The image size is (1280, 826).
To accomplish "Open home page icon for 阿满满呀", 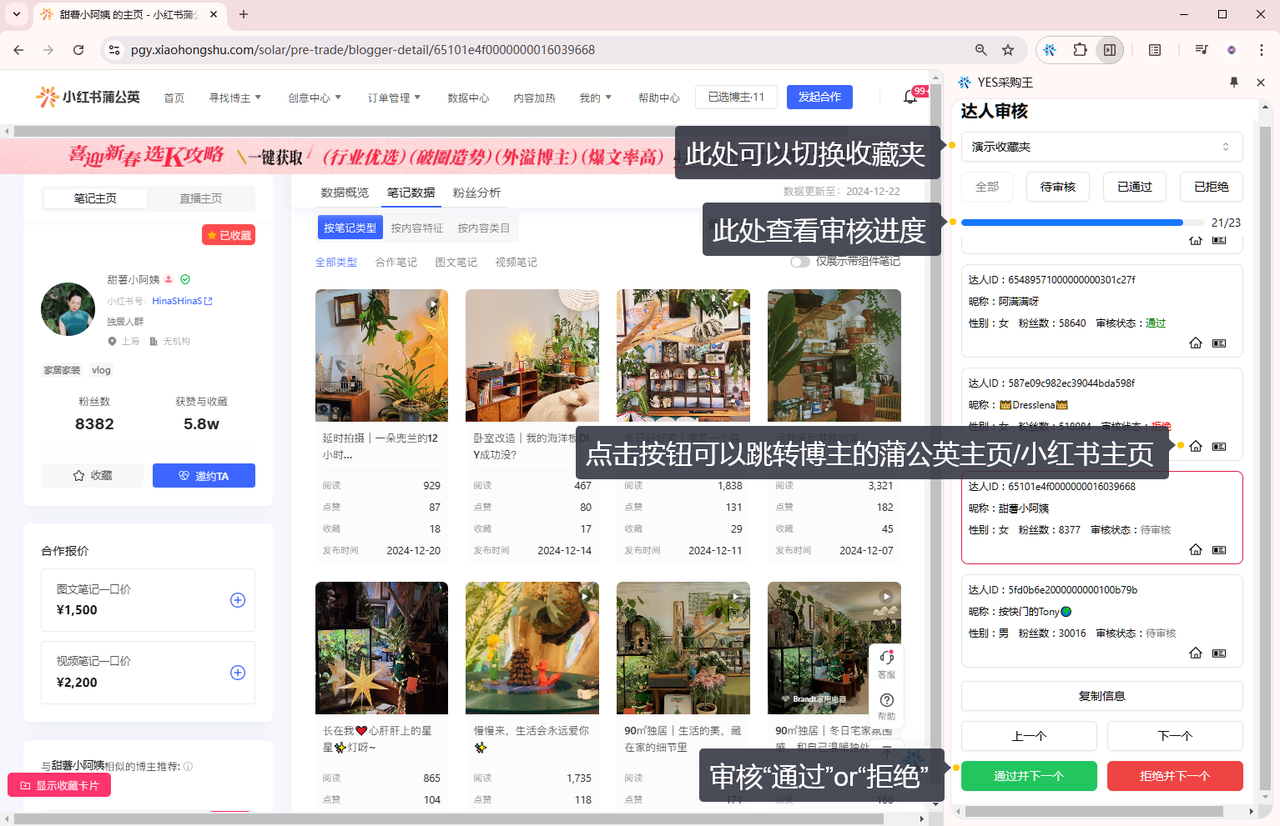I will coord(1195,343).
